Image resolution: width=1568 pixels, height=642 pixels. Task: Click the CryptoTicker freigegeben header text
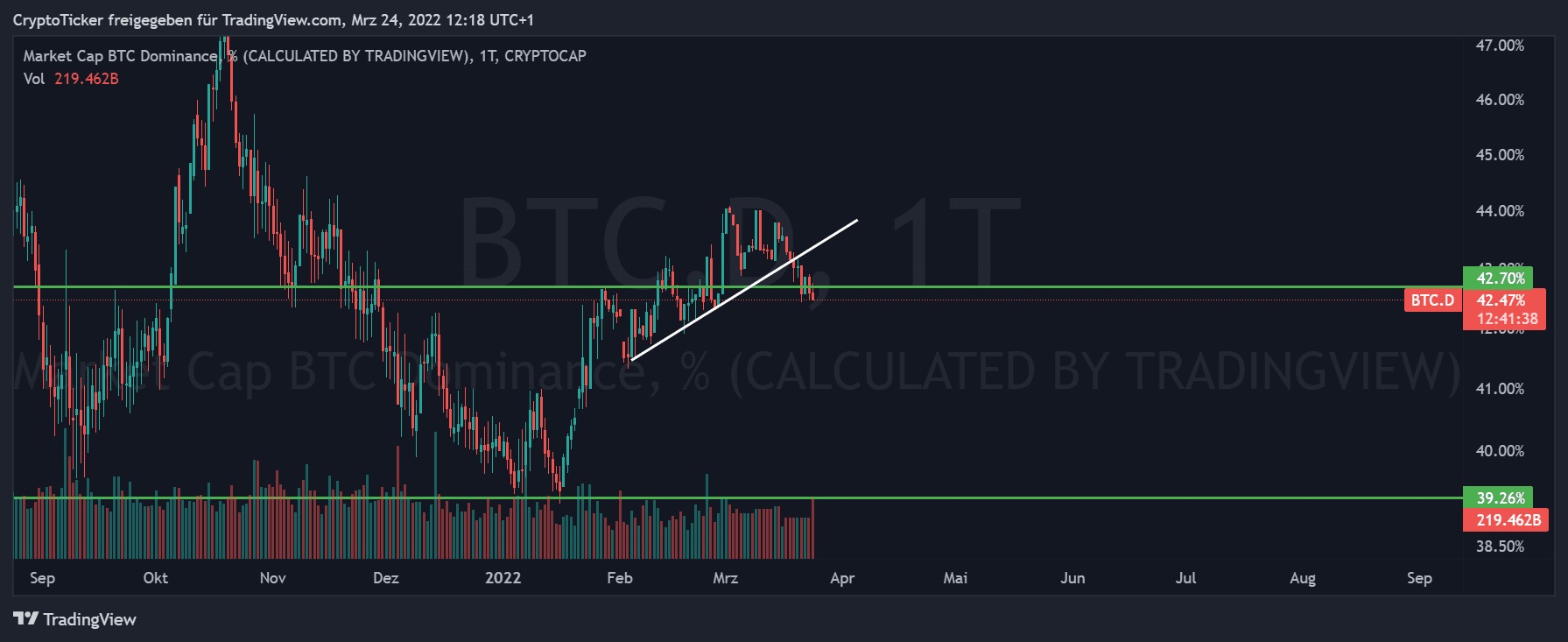point(273,19)
